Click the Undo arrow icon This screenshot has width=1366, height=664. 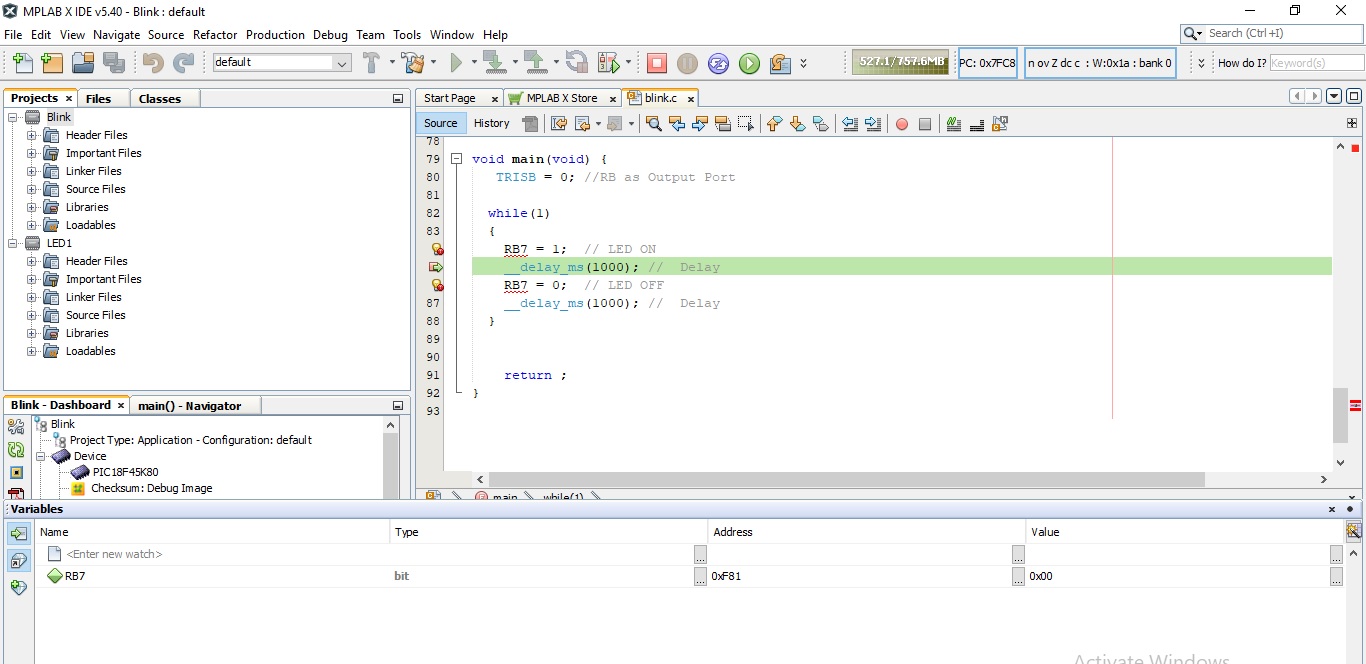153,63
